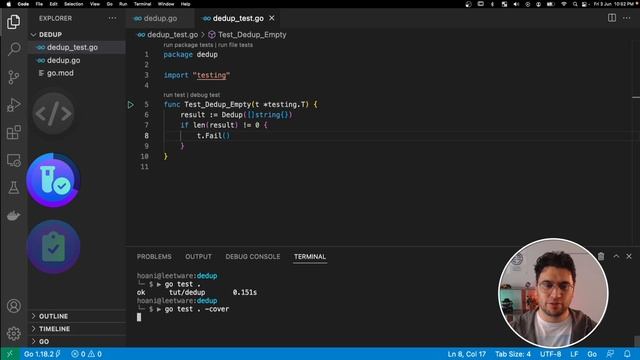
Task: Open macOS Spotlight search
Action: tap(575, 4)
